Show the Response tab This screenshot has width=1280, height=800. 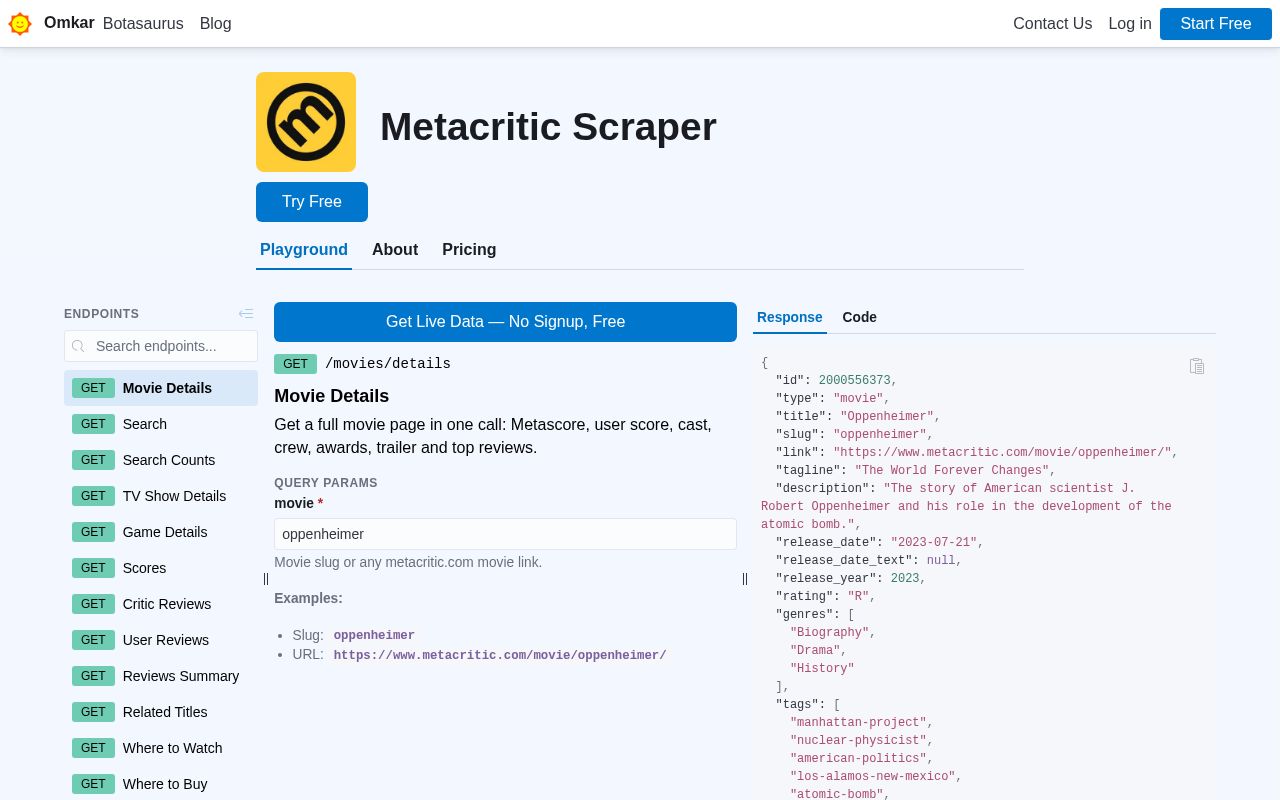click(x=790, y=317)
